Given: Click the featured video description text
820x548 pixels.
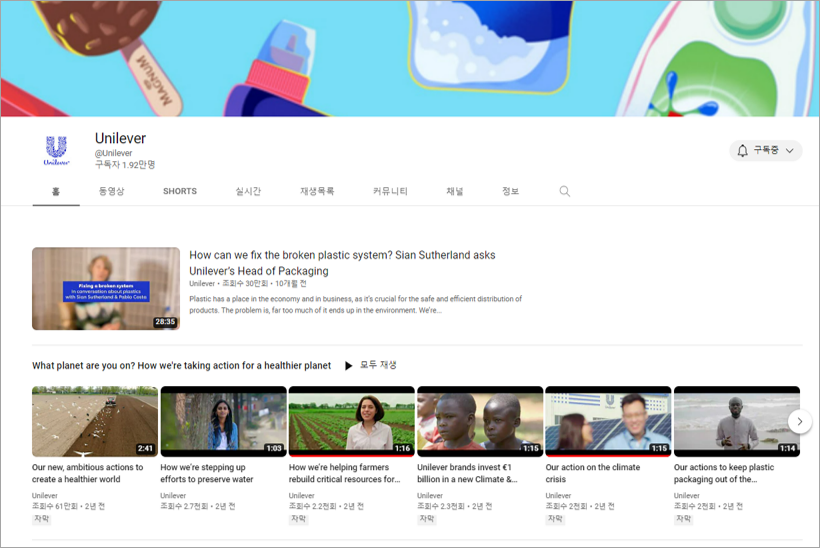Looking at the screenshot, I should (356, 304).
